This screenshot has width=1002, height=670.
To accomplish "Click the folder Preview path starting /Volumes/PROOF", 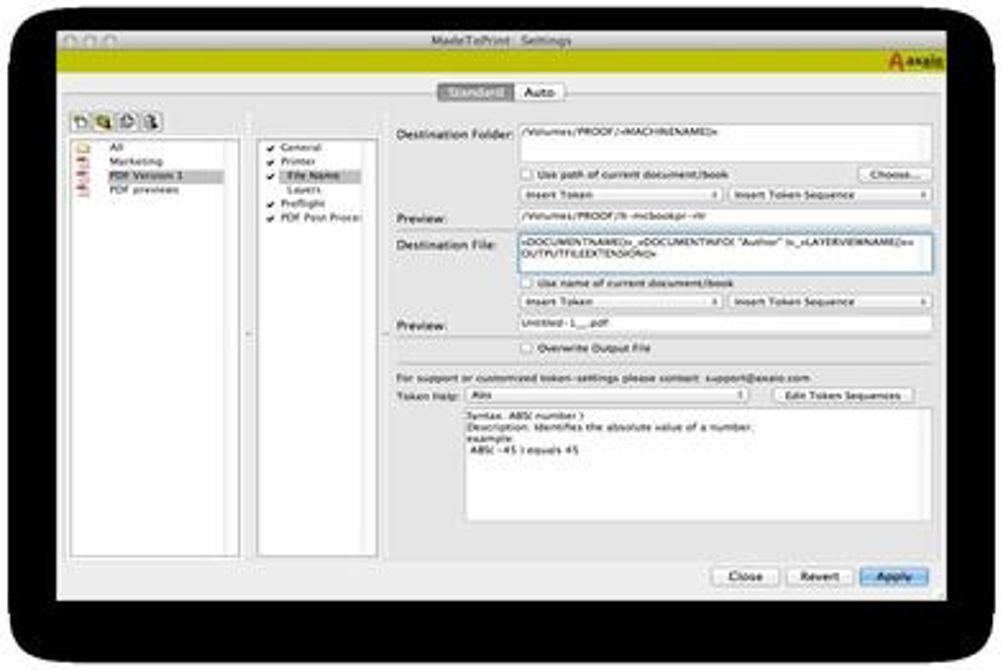I will [x=725, y=216].
